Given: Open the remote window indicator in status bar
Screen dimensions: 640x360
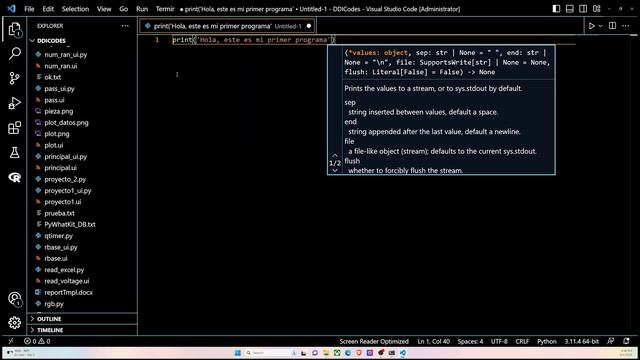Looking at the screenshot, I should tap(11, 341).
